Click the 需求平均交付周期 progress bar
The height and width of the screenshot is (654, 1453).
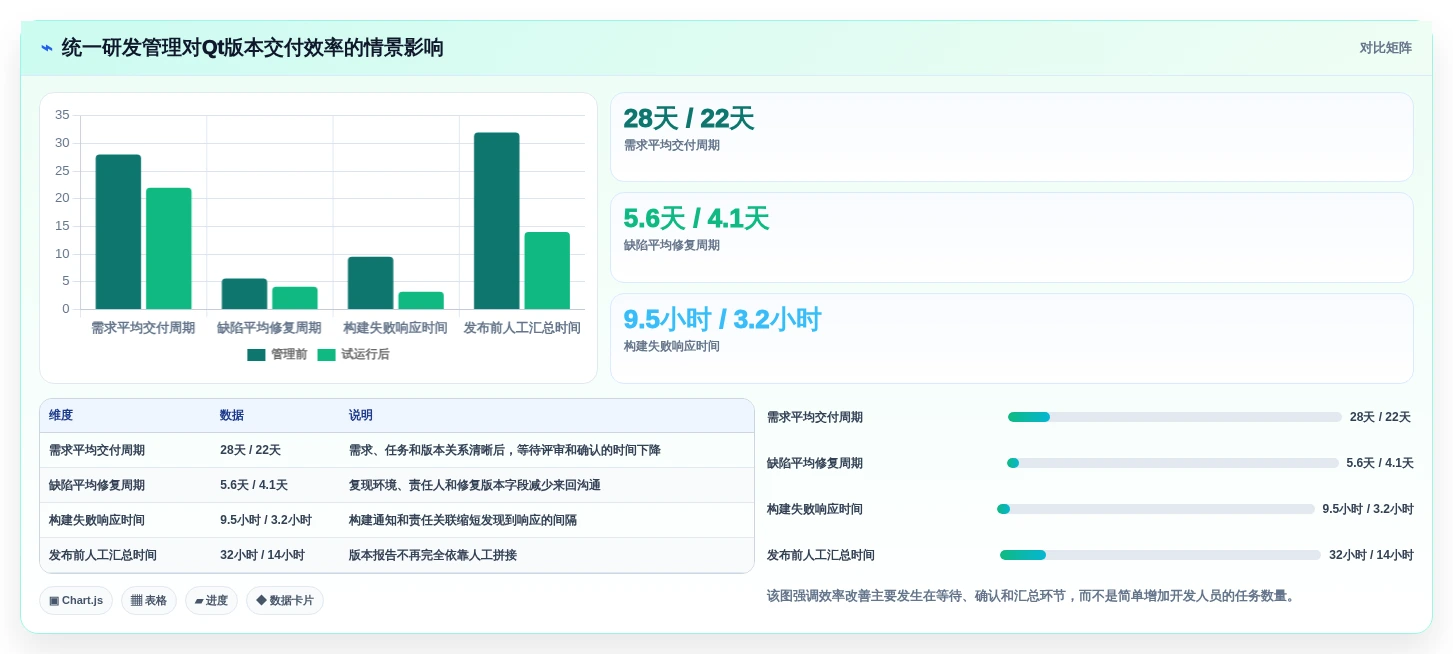pos(1174,417)
